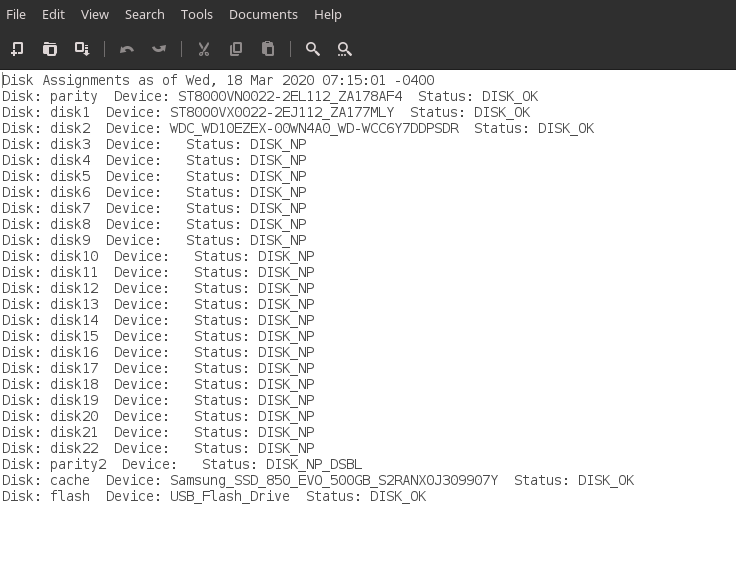Viewport: 736px width, 566px height.
Task: Click the 'cache' disk label
Action: [70, 480]
